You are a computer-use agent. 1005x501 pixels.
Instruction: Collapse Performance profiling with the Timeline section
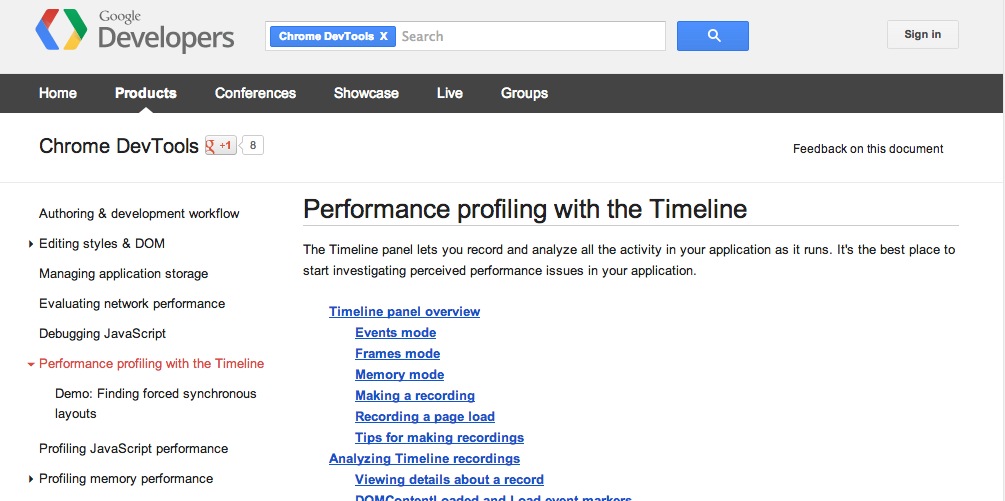coord(31,364)
